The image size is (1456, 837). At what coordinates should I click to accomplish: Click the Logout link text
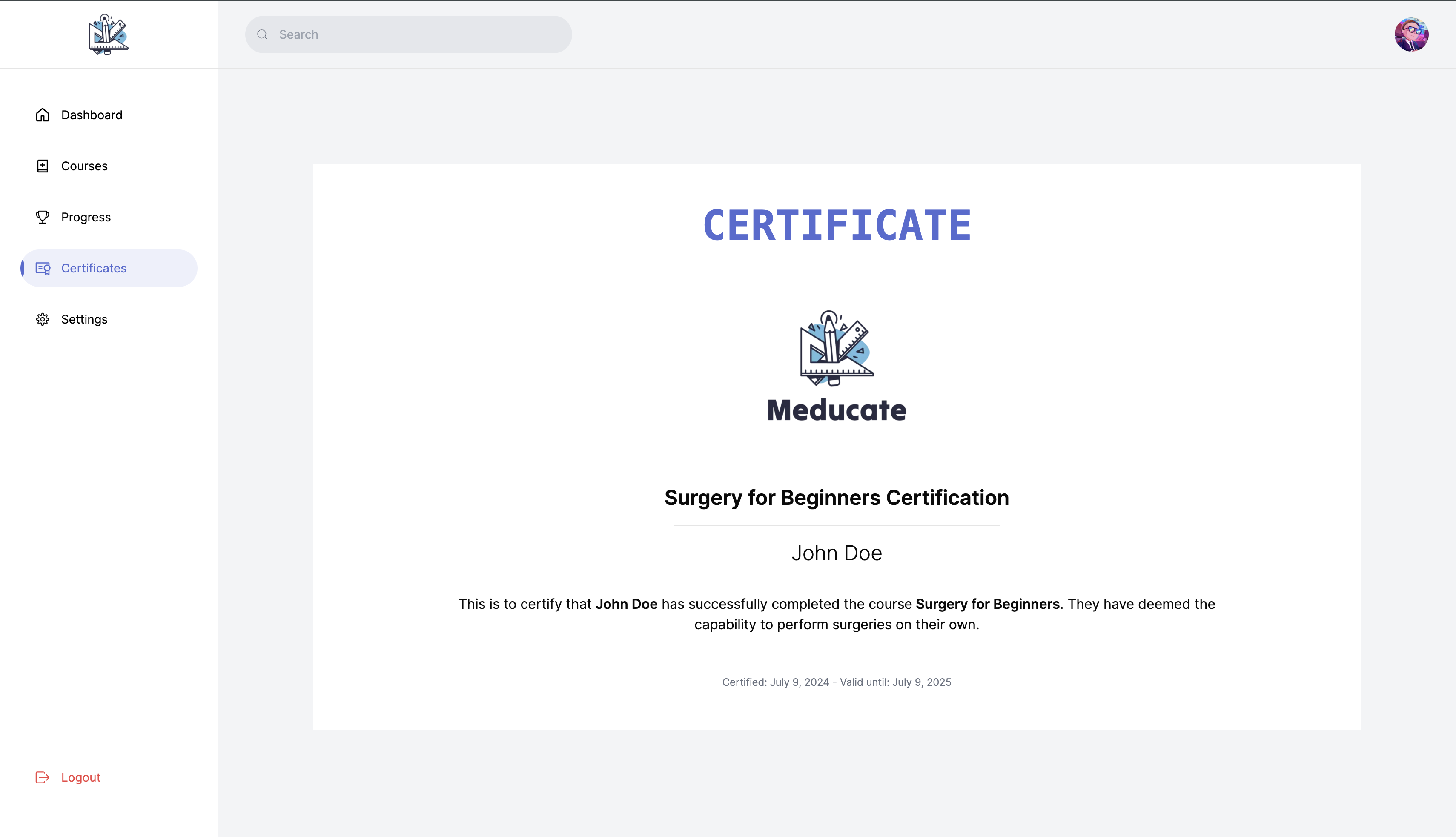(81, 777)
